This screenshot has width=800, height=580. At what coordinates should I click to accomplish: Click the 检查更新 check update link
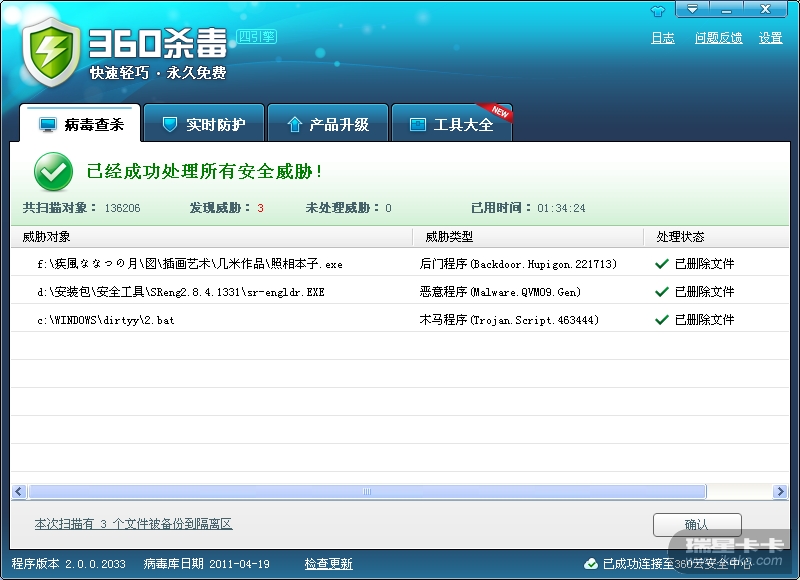(329, 564)
